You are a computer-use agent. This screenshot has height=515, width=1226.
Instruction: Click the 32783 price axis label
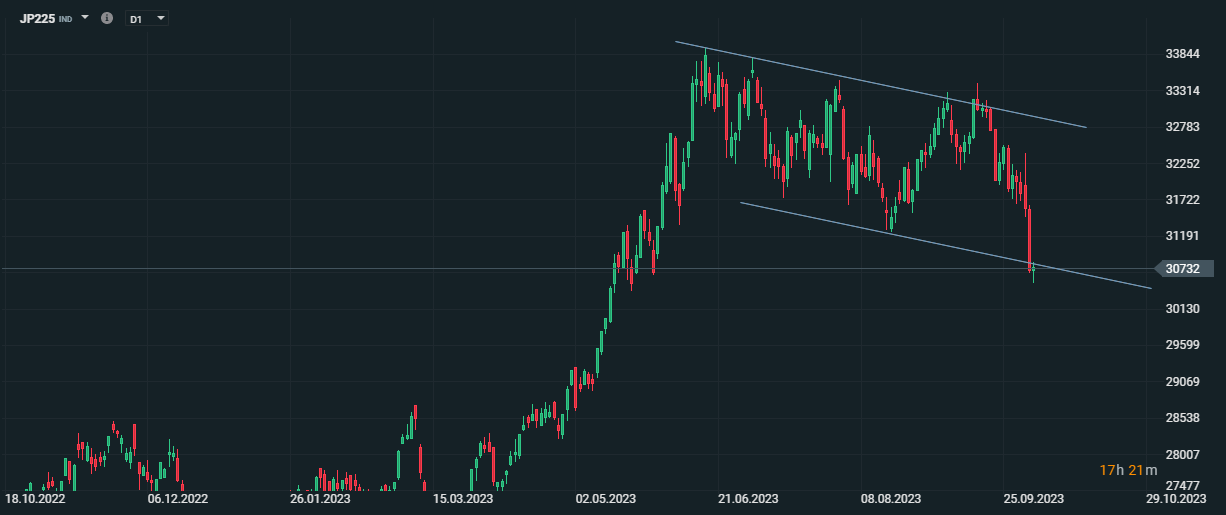[1183, 127]
